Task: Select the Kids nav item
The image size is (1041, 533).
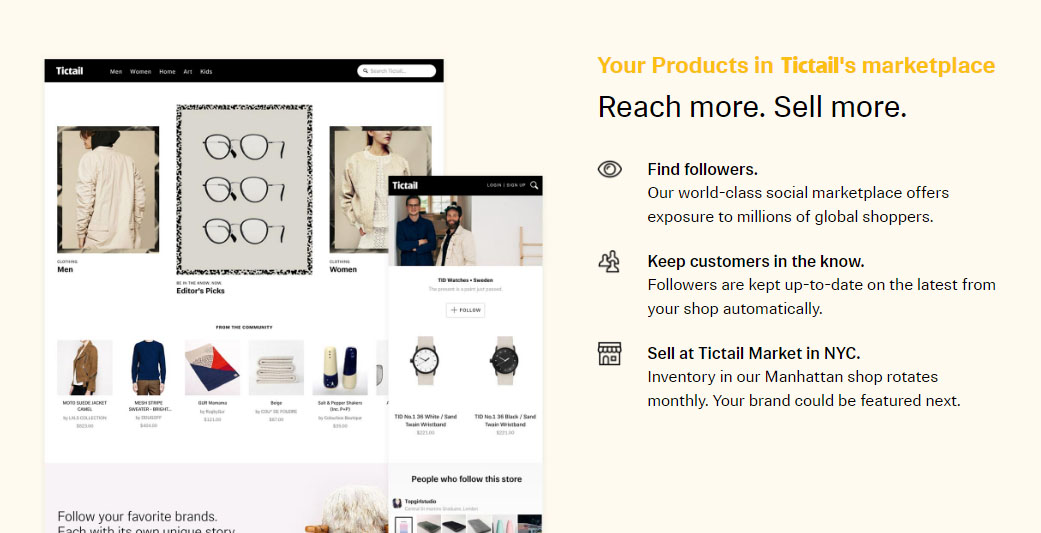Action: 206,71
